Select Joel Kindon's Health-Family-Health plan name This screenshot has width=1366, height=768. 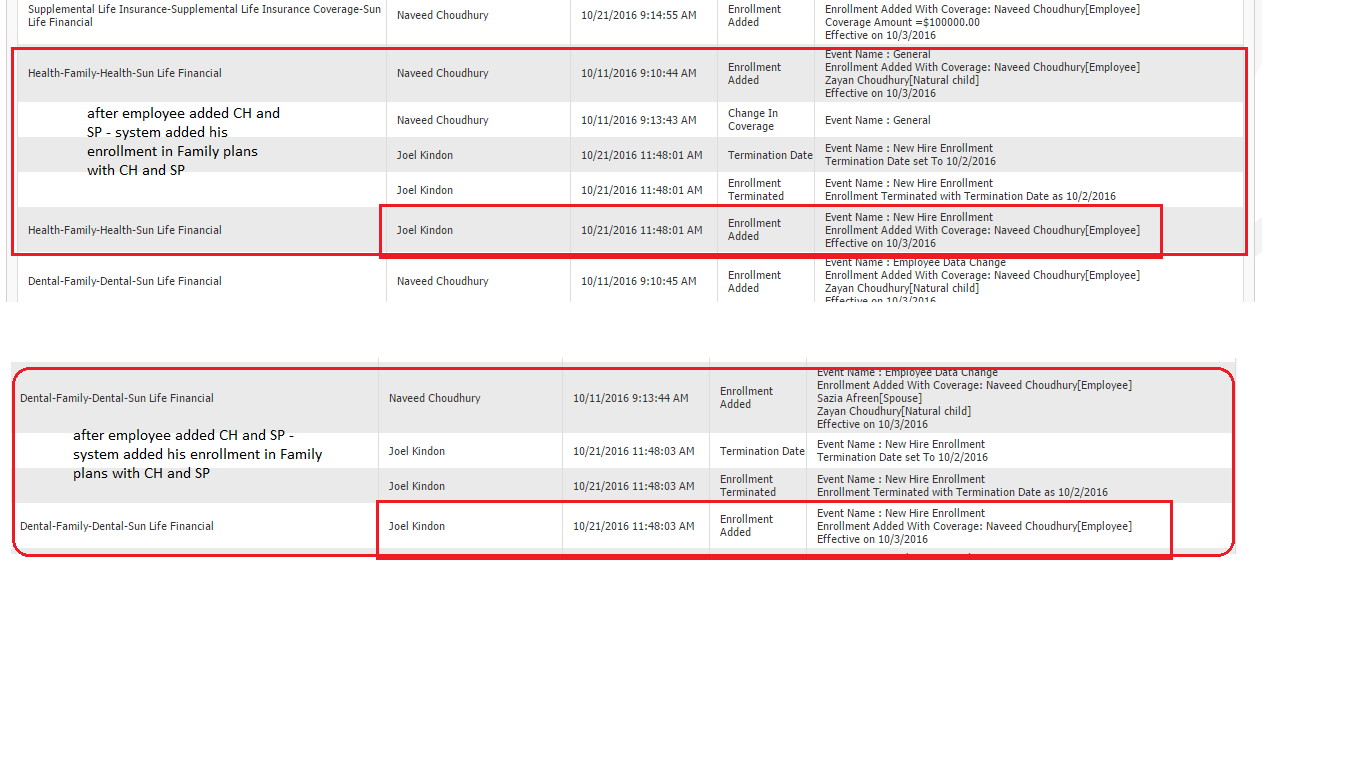pyautogui.click(x=124, y=230)
